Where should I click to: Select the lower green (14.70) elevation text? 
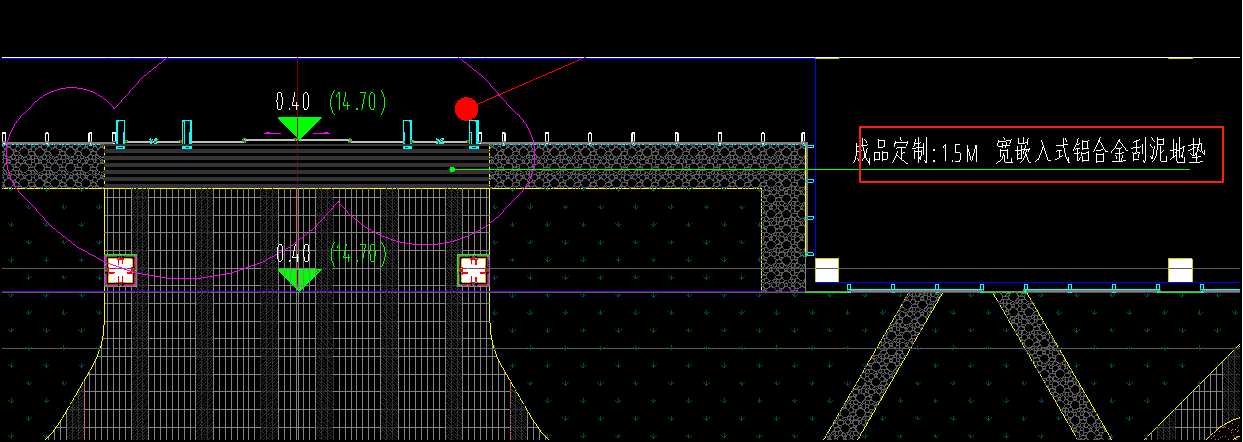(x=357, y=254)
